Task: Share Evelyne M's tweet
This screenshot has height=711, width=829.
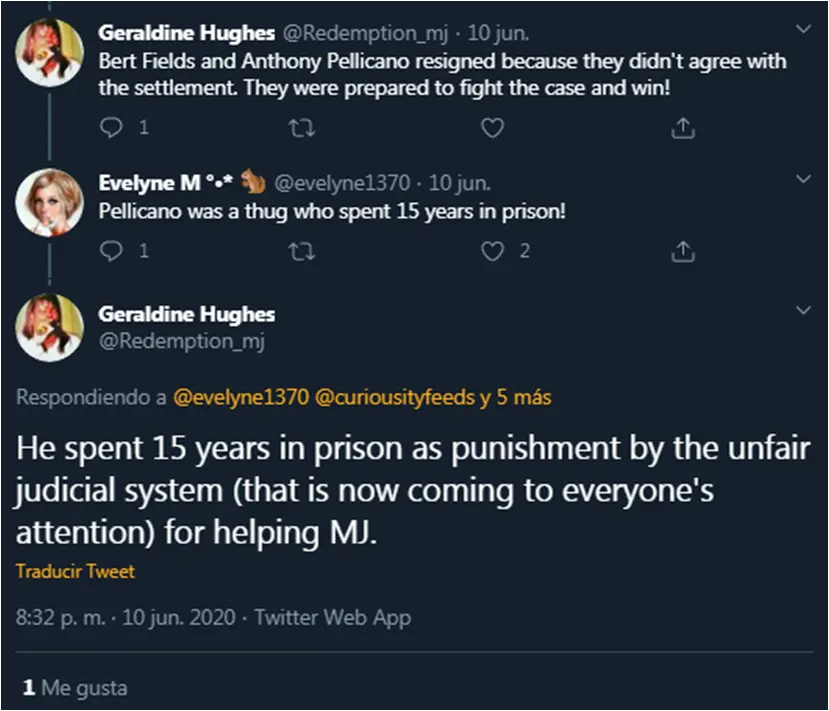Action: [x=682, y=251]
